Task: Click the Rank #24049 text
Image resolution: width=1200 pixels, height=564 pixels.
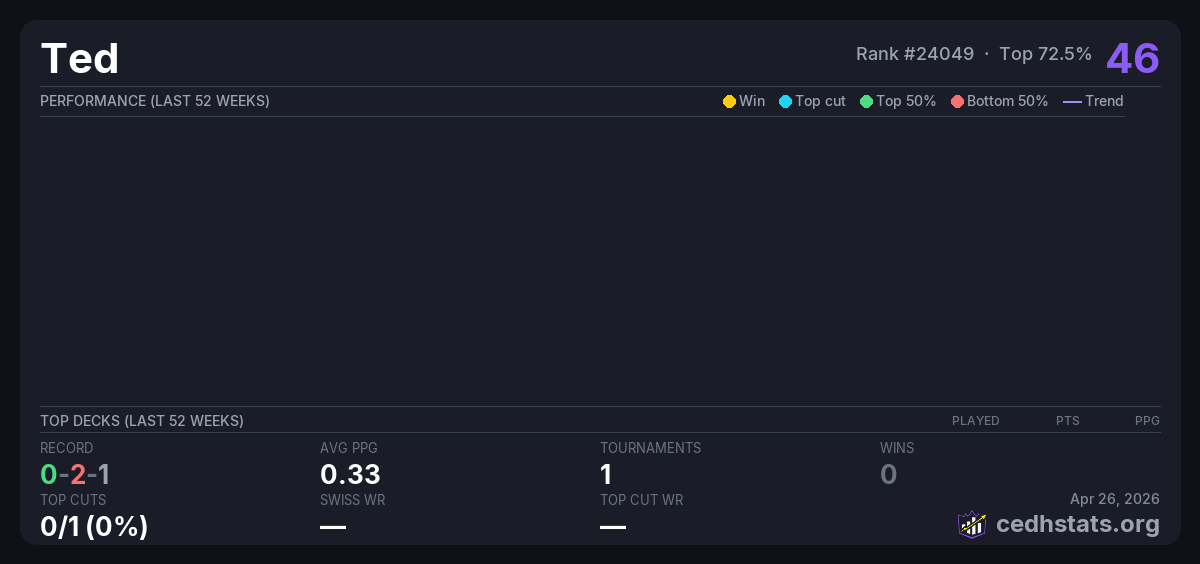Action: [x=915, y=54]
